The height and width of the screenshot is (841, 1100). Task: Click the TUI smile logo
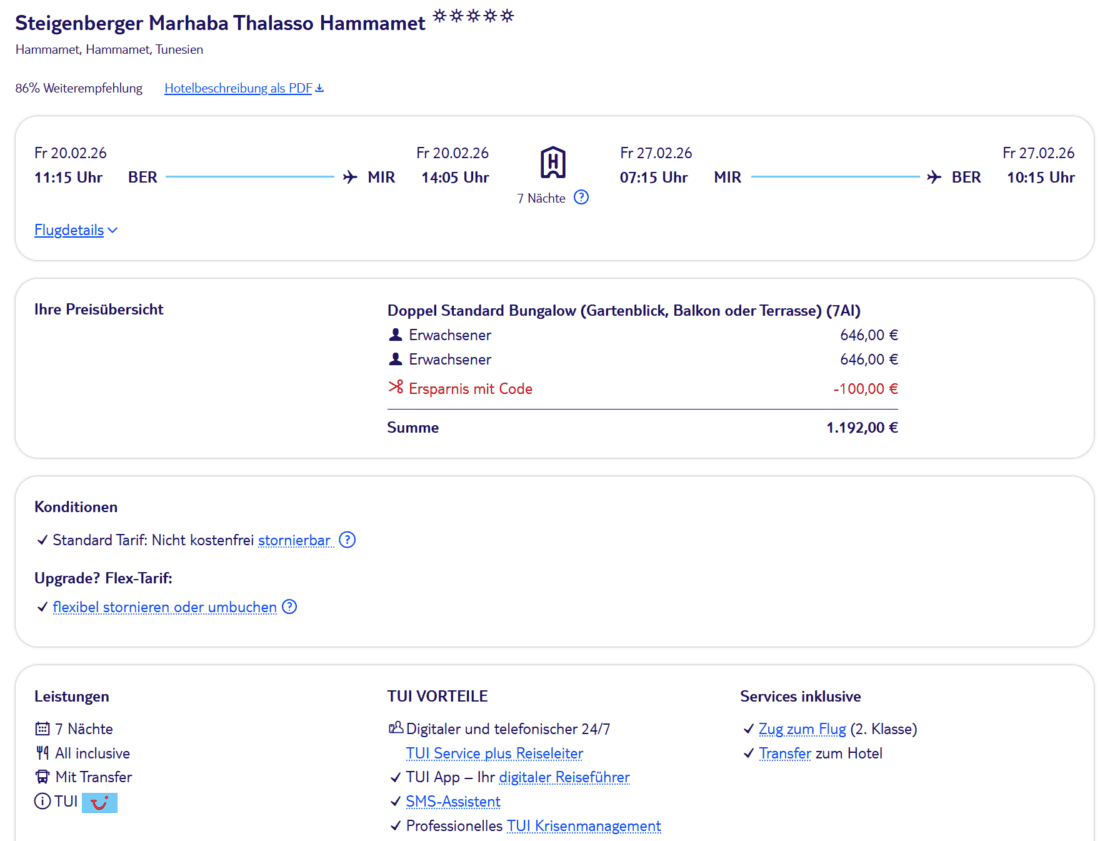coord(100,802)
